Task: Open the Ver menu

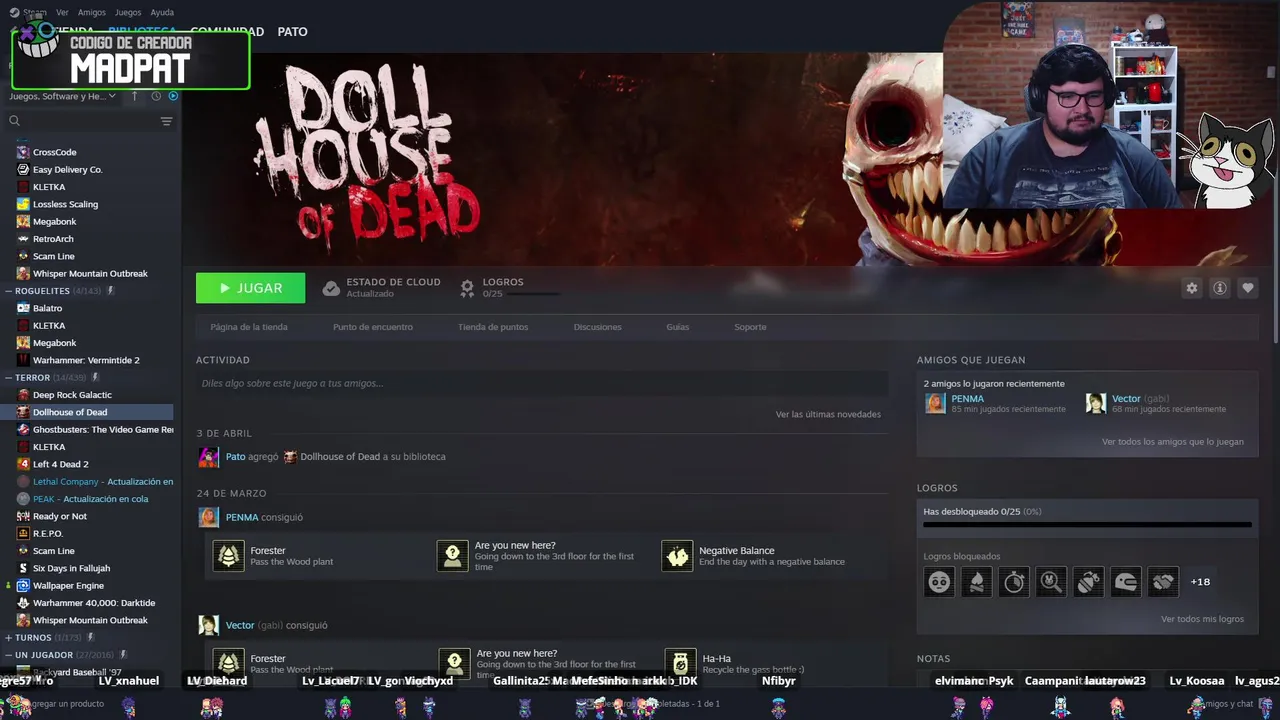Action: pos(62,13)
